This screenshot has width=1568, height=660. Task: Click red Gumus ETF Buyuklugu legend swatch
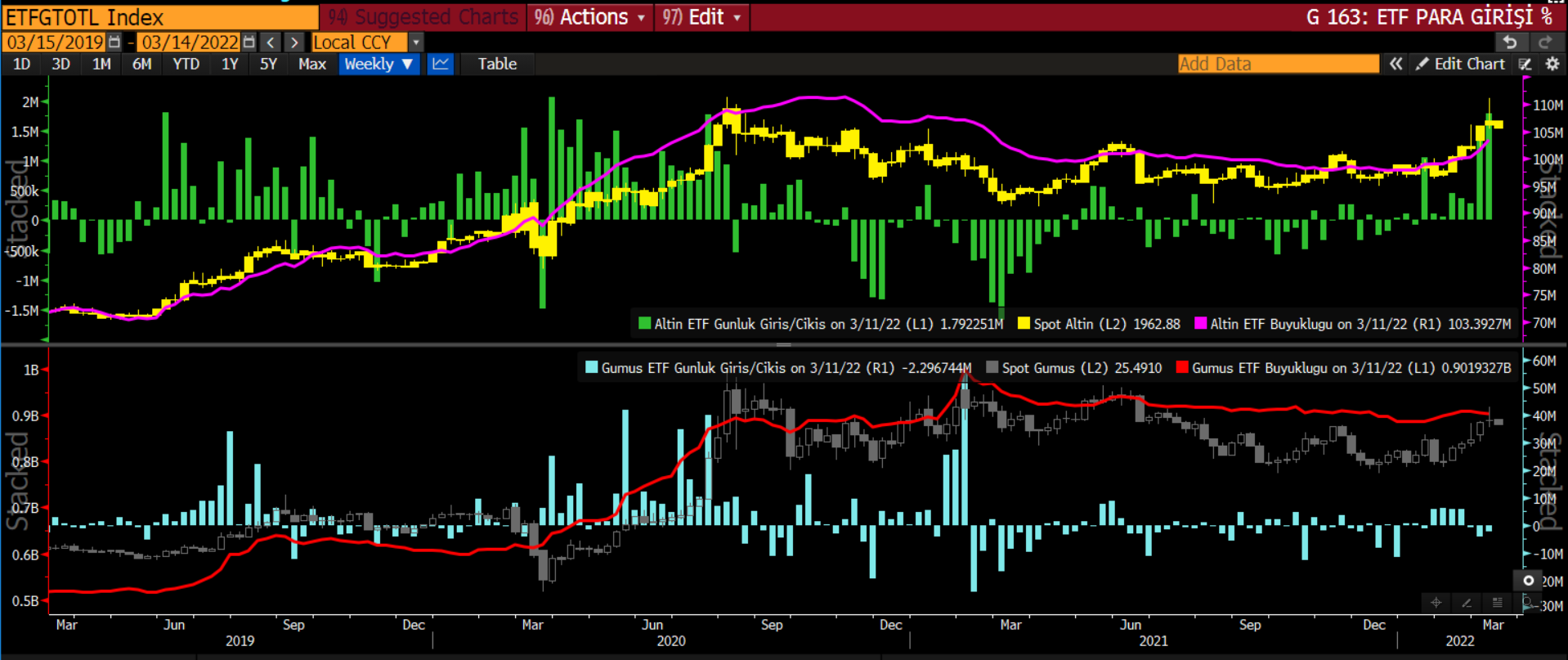[x=1182, y=367]
